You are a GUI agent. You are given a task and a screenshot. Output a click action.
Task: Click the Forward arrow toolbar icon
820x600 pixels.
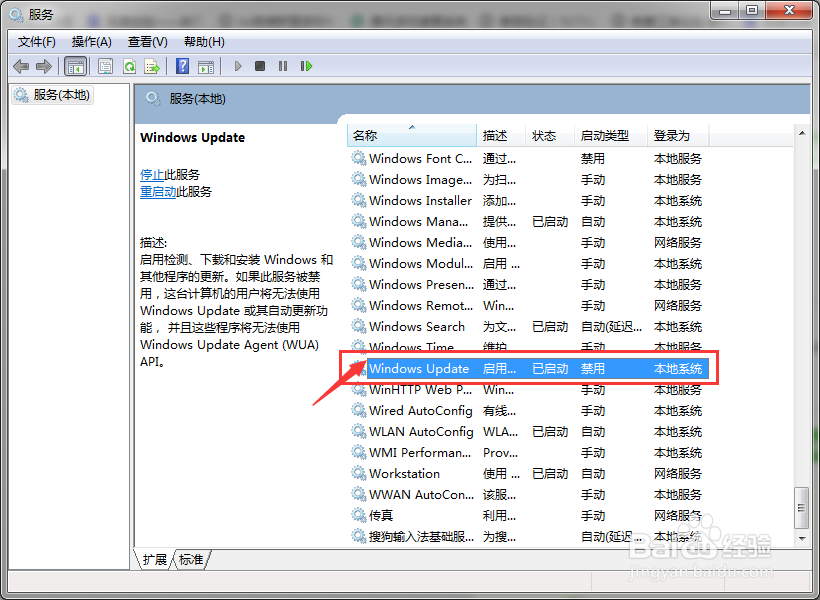pos(43,66)
